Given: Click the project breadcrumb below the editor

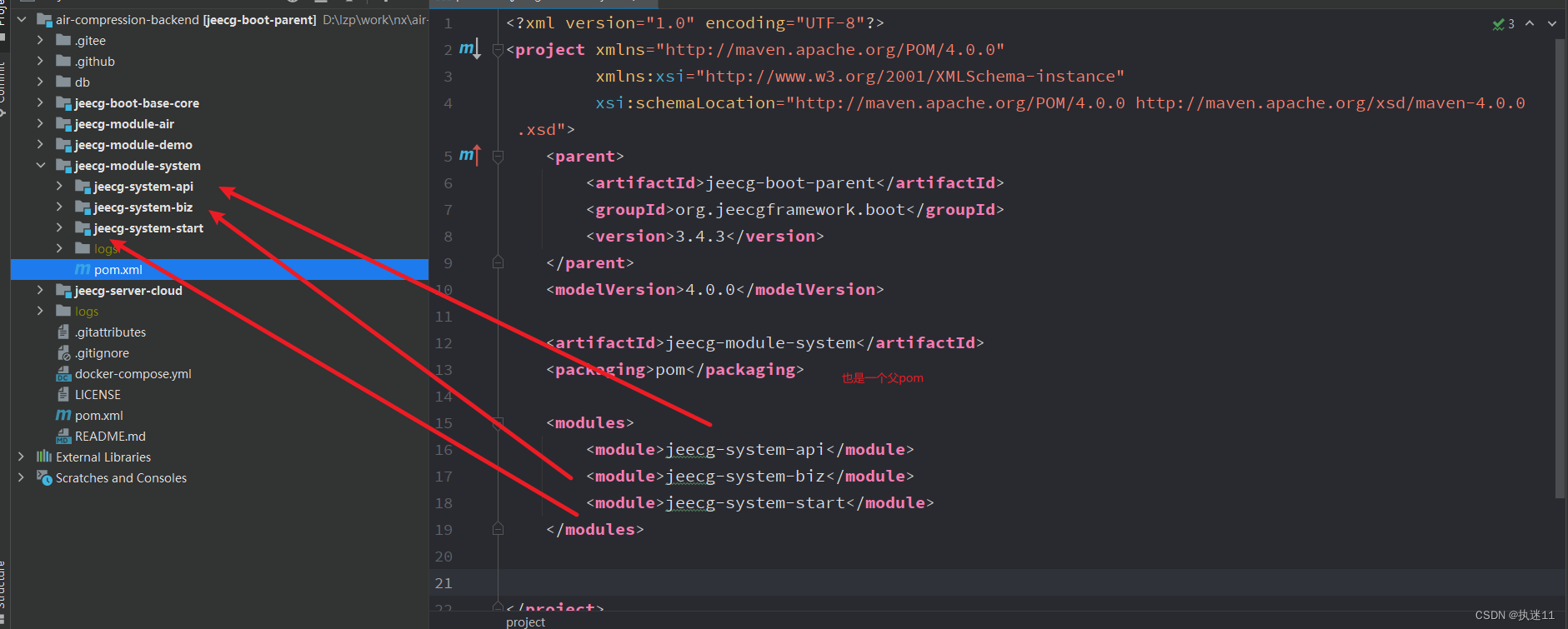Looking at the screenshot, I should pyautogui.click(x=525, y=622).
